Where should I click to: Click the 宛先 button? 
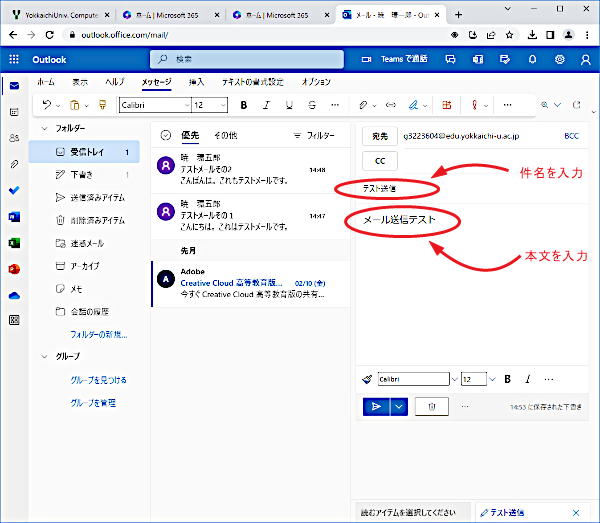tap(380, 136)
